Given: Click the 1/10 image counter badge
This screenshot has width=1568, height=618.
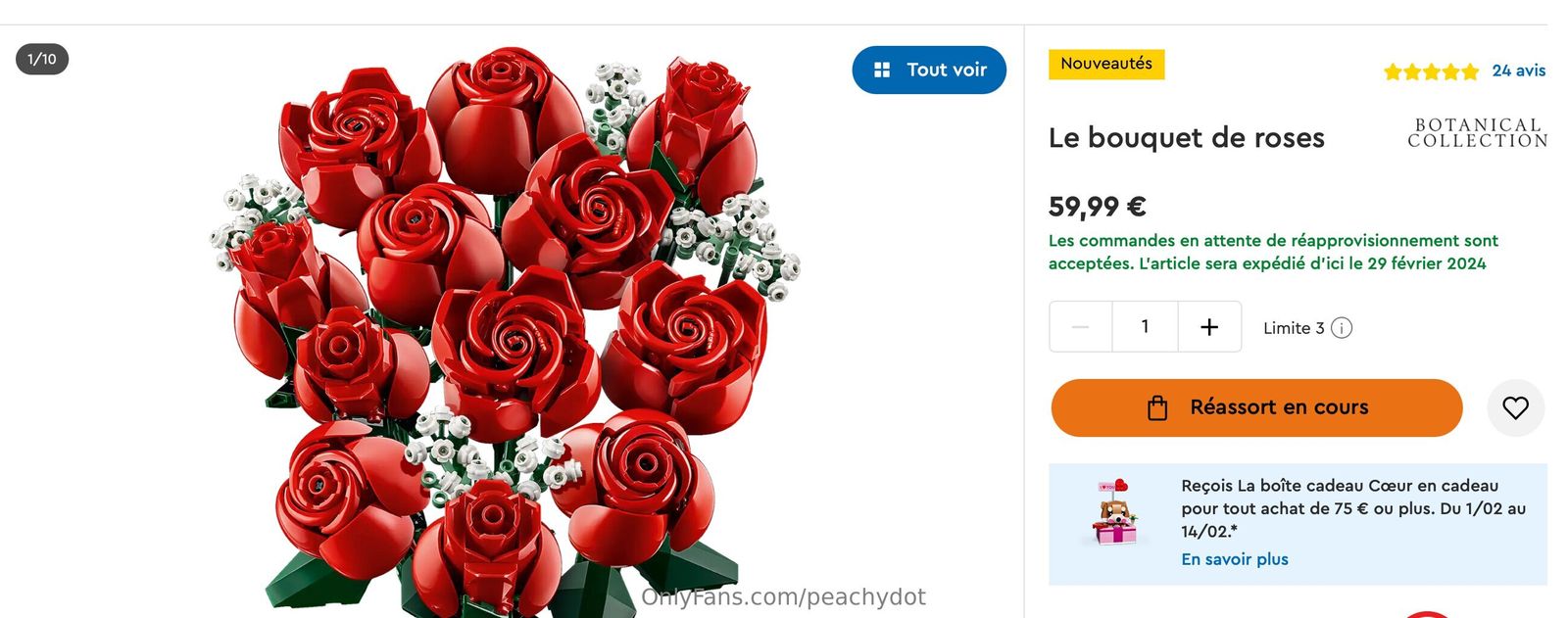Looking at the screenshot, I should pyautogui.click(x=42, y=59).
